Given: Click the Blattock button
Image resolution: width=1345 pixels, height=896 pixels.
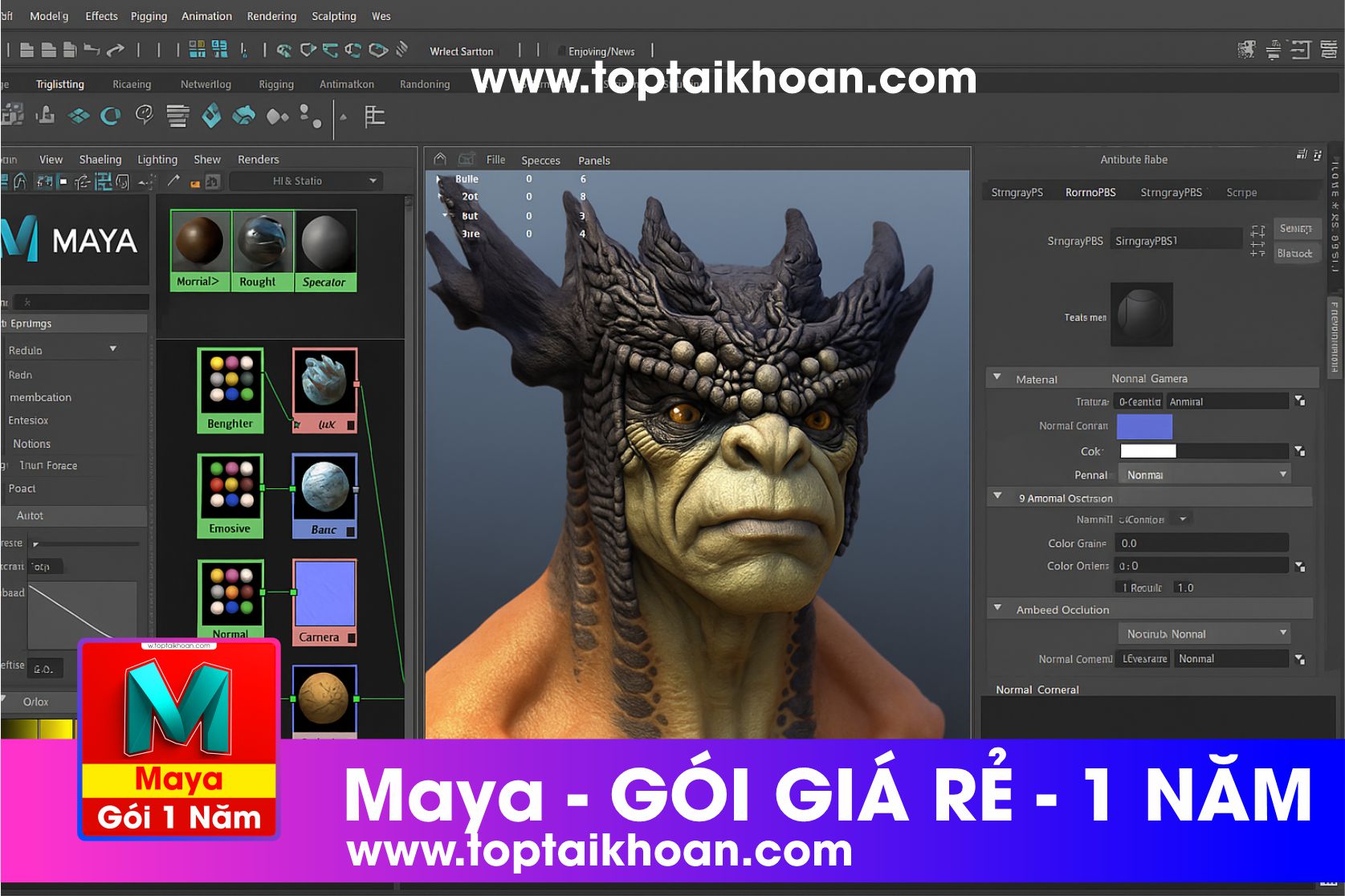Looking at the screenshot, I should click(1296, 253).
